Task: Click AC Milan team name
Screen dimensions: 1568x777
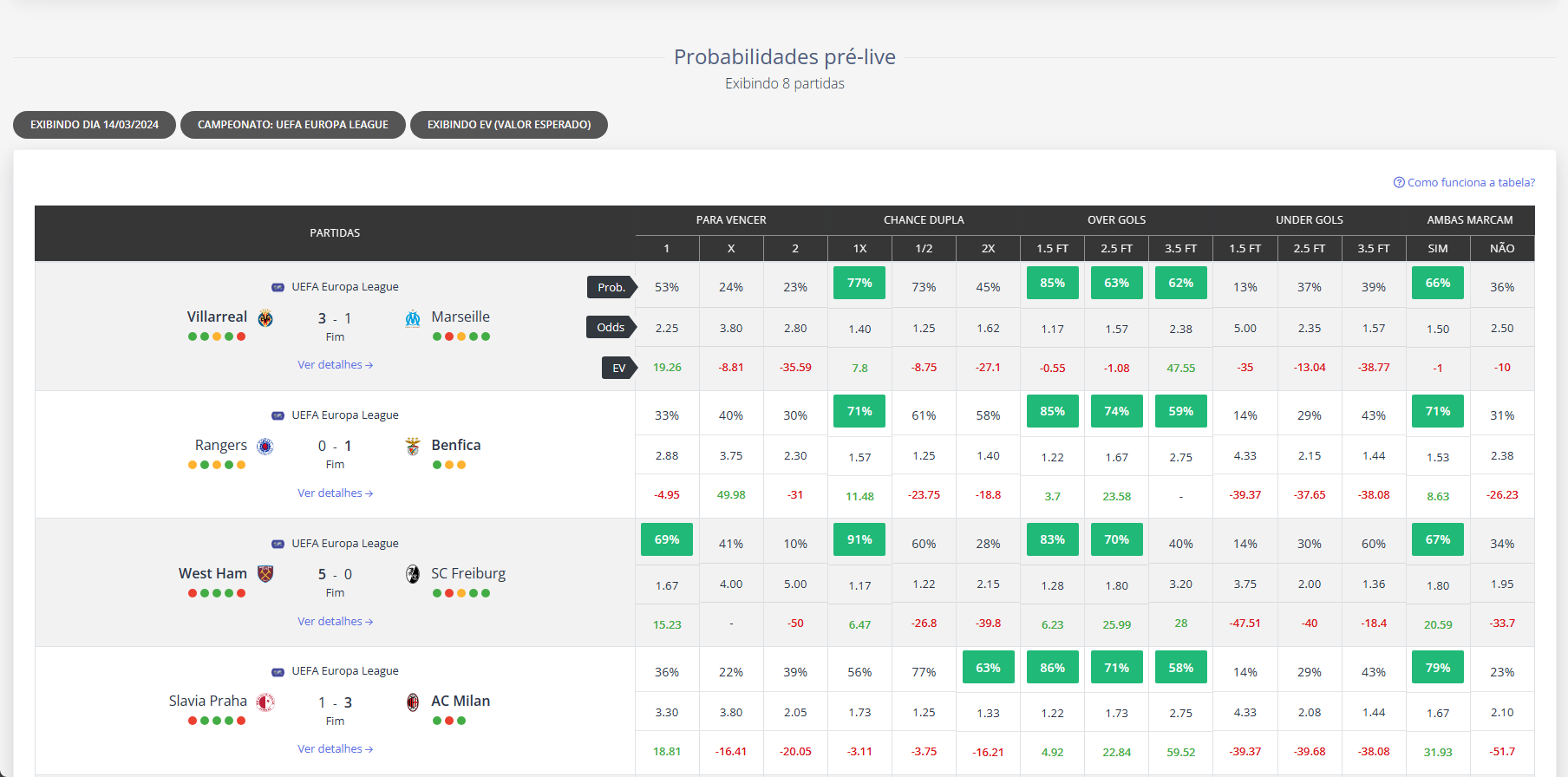Action: click(461, 701)
